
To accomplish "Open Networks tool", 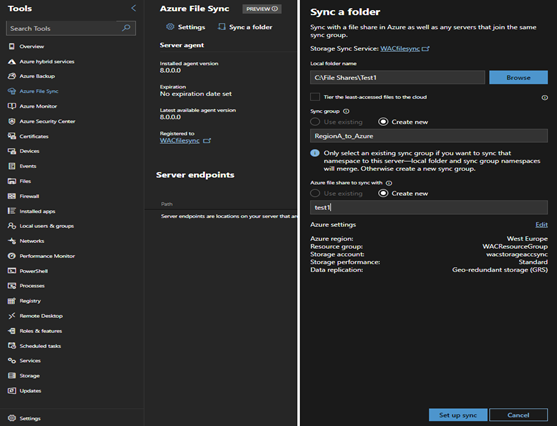I will pos(32,241).
